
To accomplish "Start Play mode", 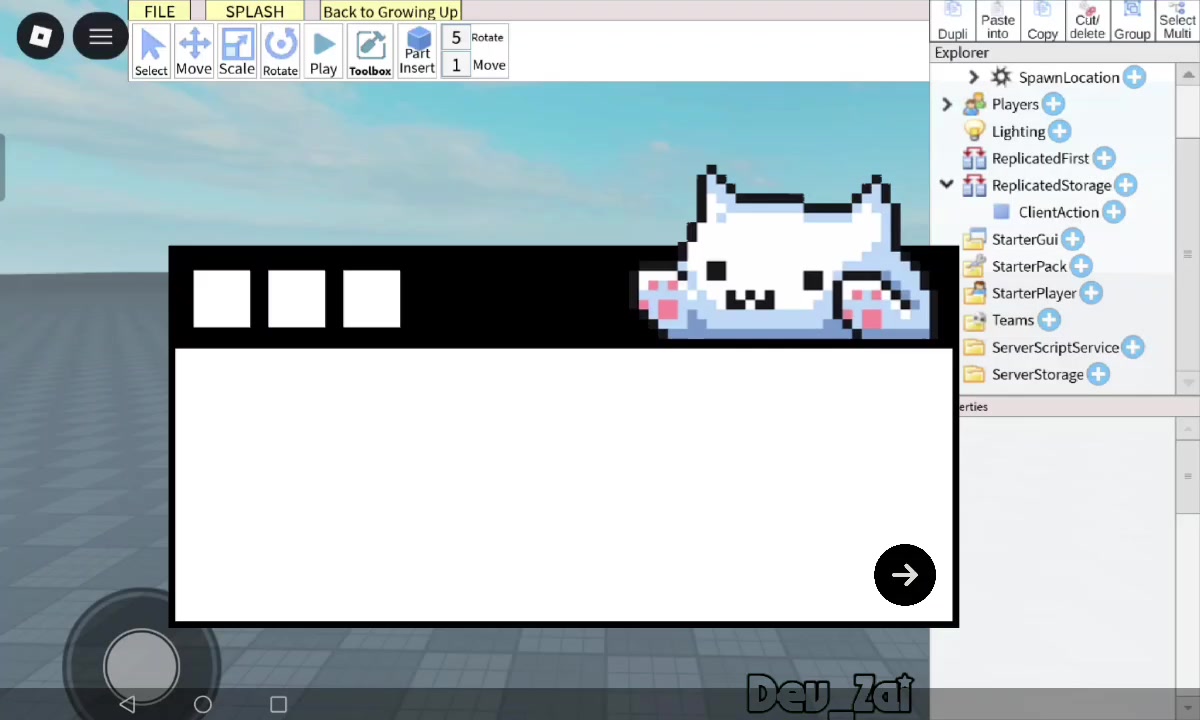I will click(x=323, y=52).
